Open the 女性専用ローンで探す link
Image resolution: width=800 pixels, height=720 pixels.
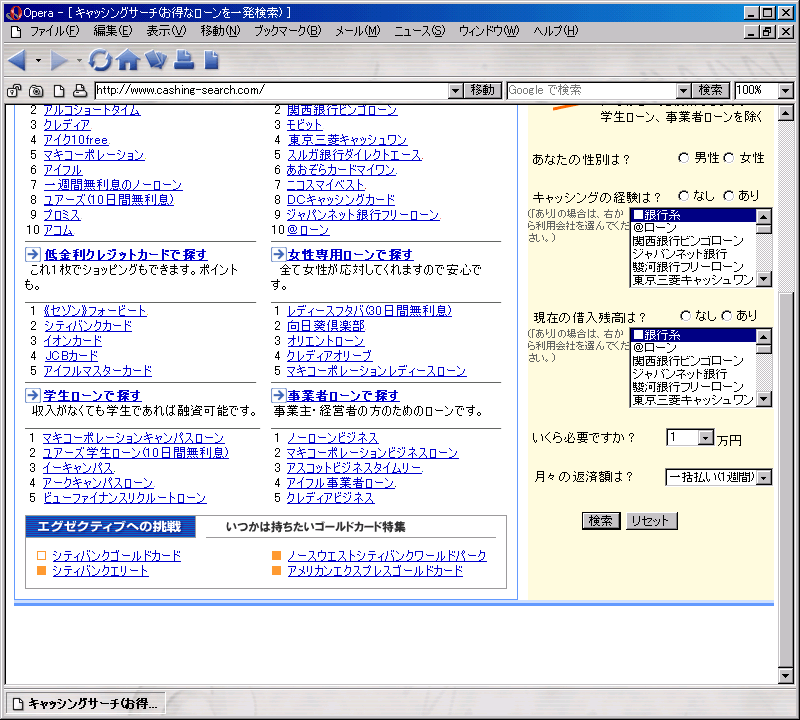[x=351, y=255]
